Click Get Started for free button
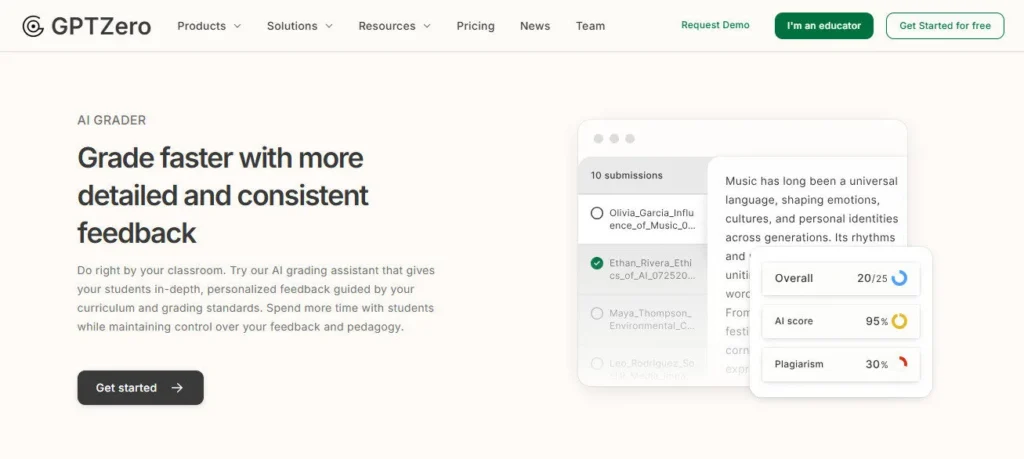Screen dimensions: 1024x459 pyautogui.click(x=945, y=26)
